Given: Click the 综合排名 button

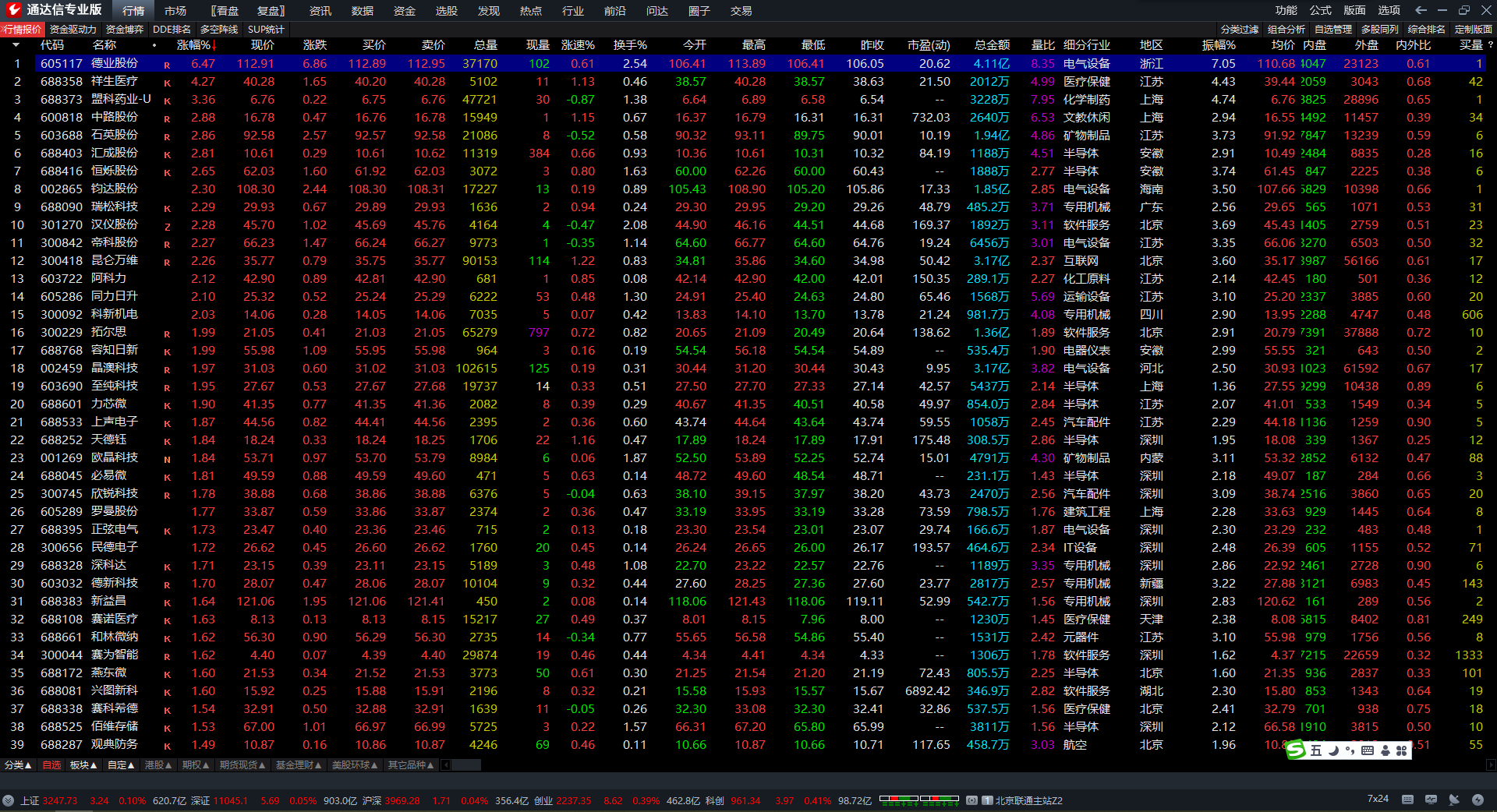Looking at the screenshot, I should click(x=1427, y=30).
